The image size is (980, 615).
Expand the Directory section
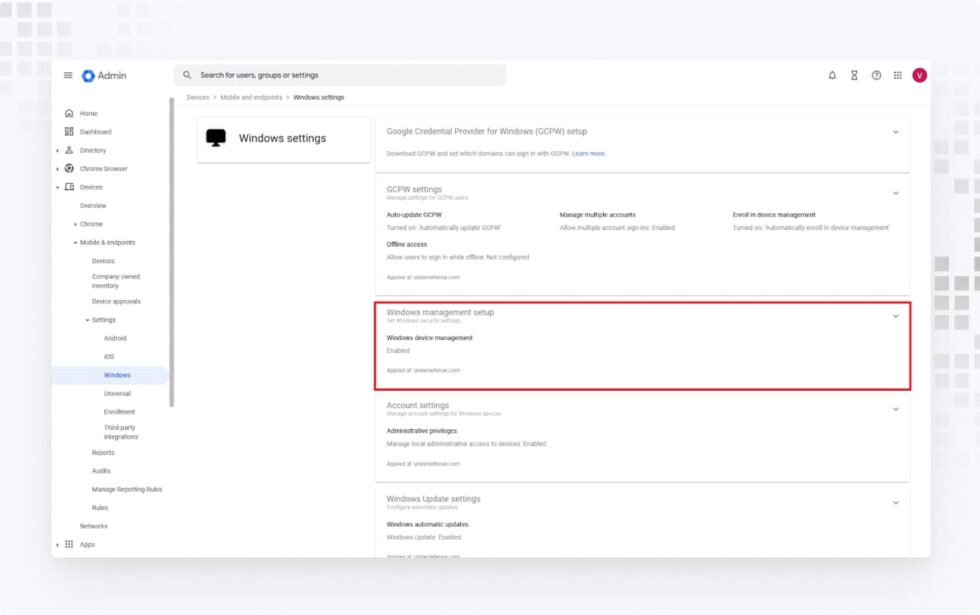58,150
